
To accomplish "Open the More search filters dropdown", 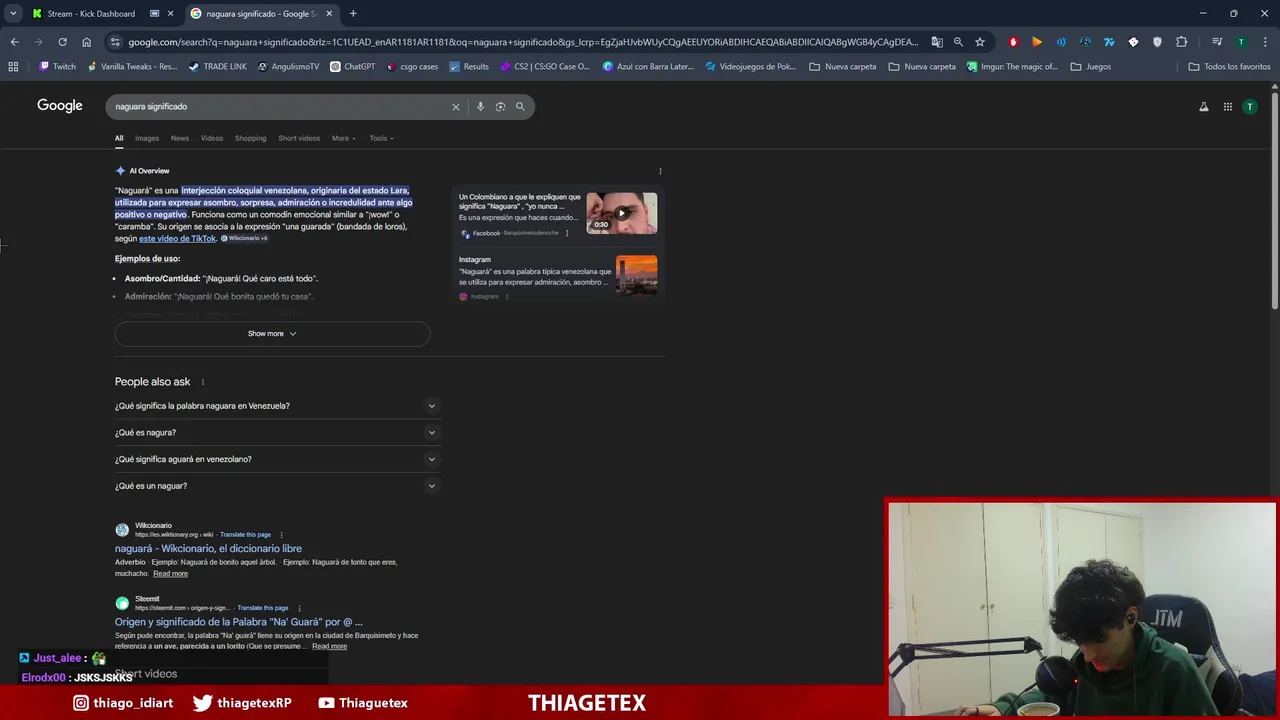I will click(x=344, y=138).
